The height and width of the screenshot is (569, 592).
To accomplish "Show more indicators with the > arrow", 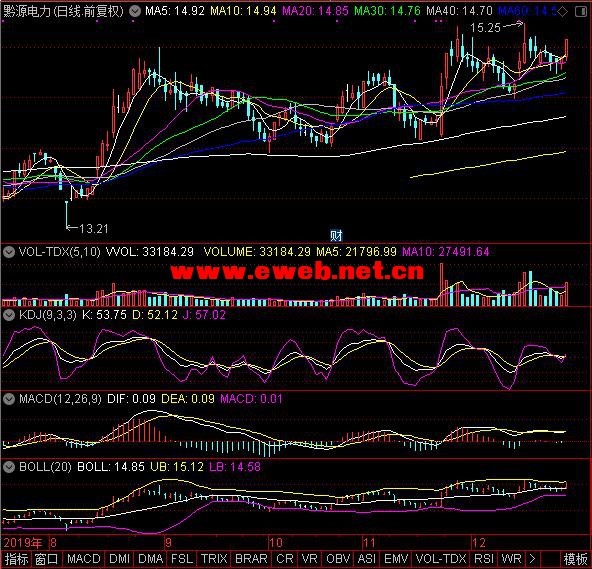I will pos(532,559).
